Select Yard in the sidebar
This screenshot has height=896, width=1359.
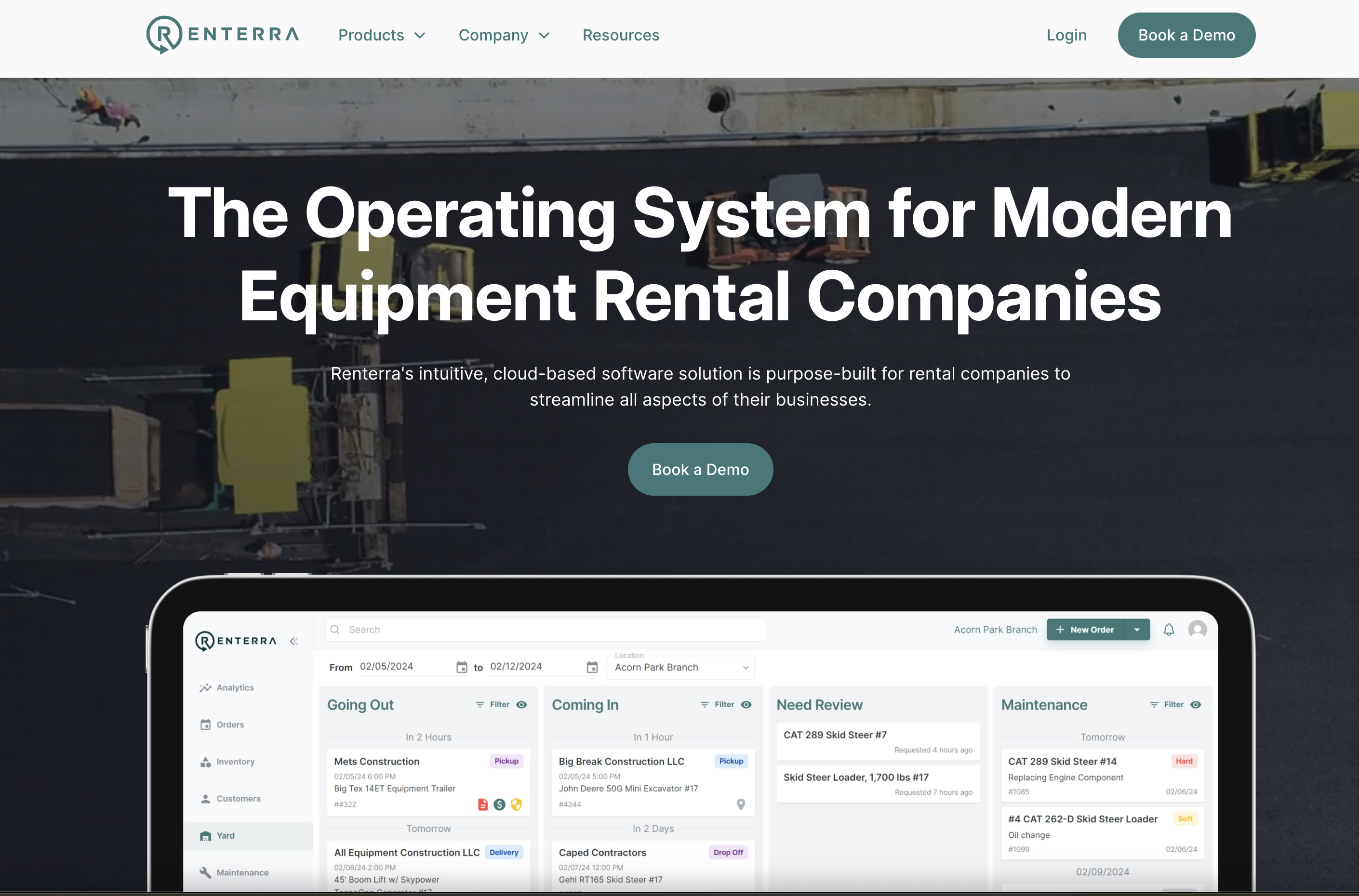click(247, 836)
